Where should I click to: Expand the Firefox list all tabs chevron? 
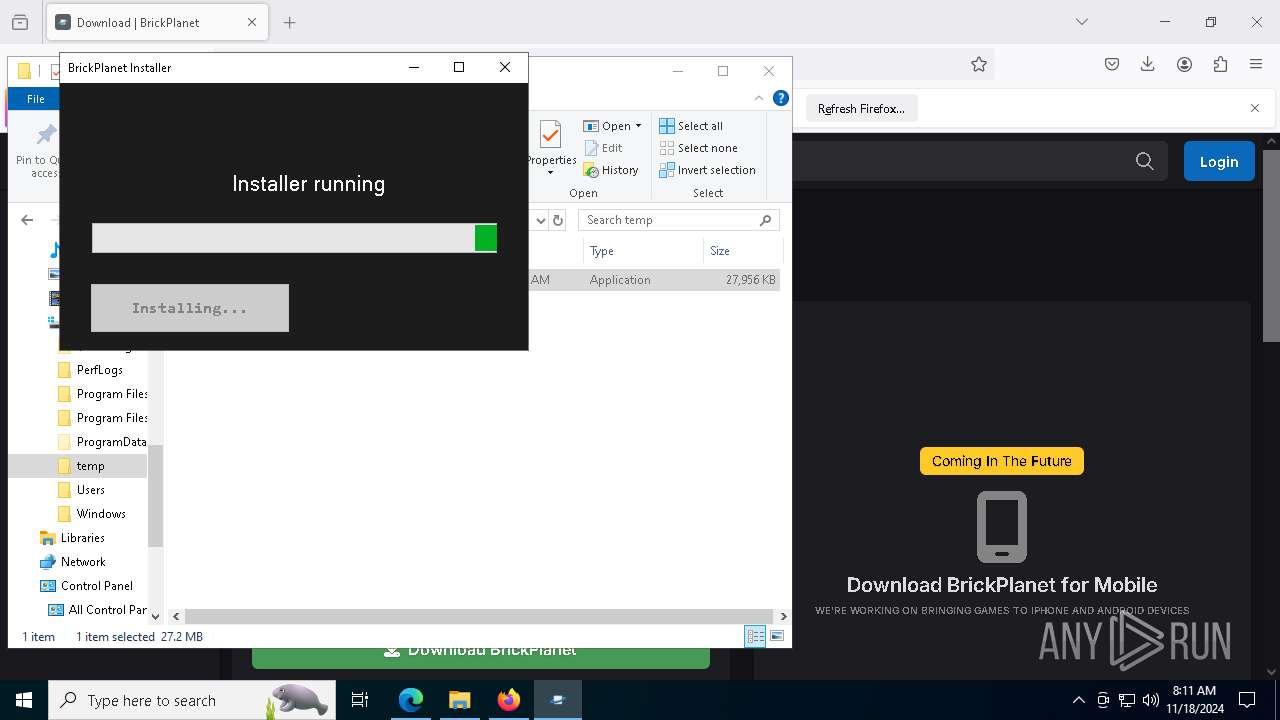[x=1081, y=22]
